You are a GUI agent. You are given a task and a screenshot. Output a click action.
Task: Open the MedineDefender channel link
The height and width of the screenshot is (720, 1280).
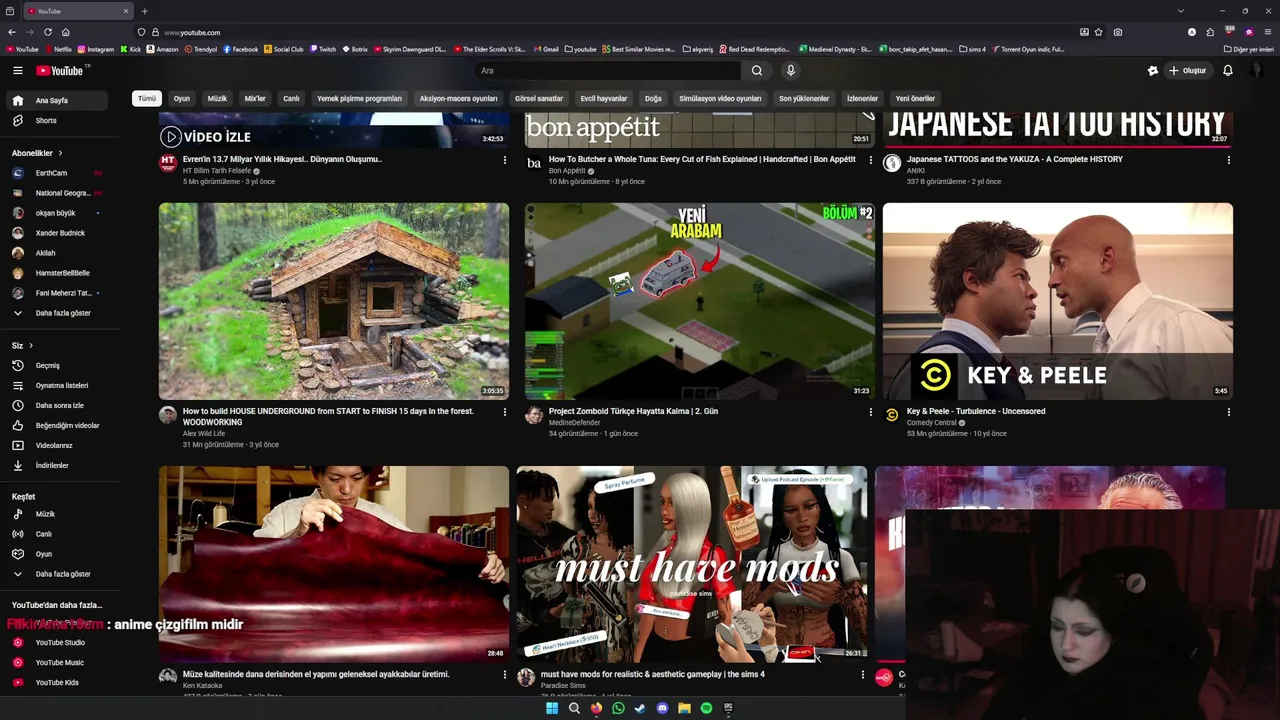pos(575,423)
